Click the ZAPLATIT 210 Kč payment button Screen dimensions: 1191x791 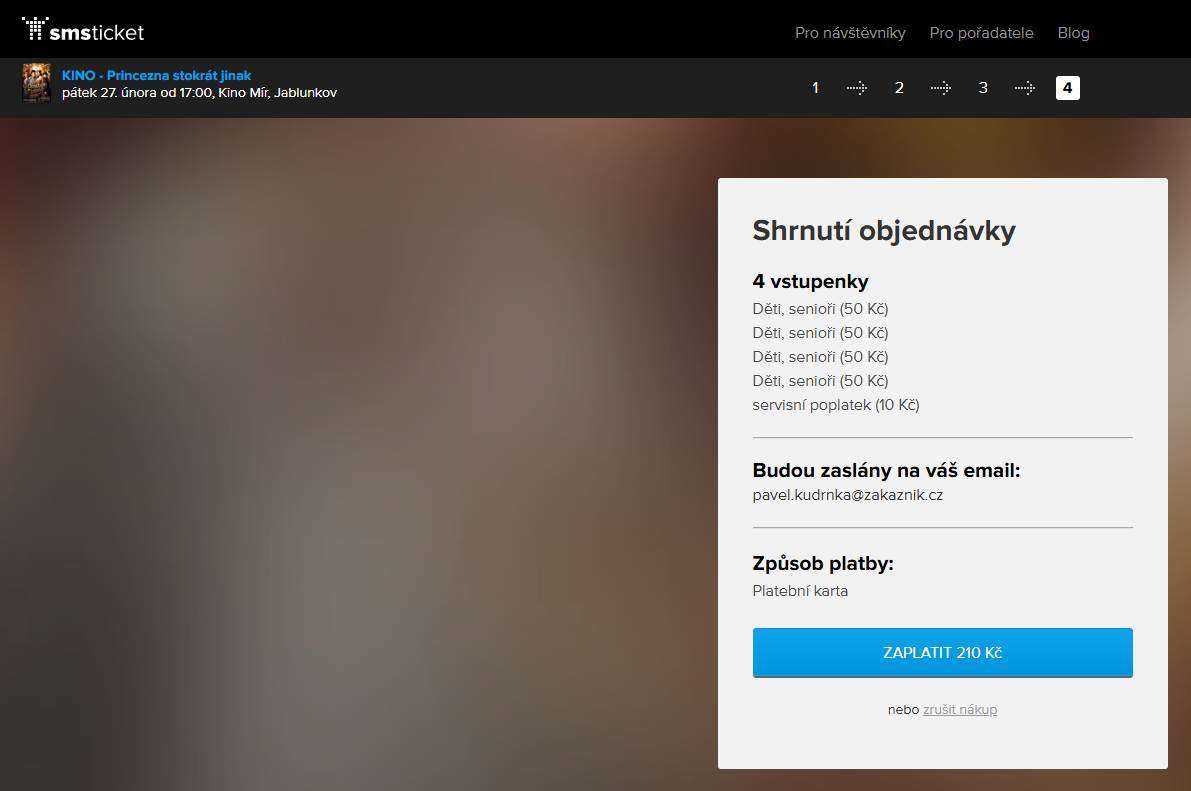click(x=942, y=652)
